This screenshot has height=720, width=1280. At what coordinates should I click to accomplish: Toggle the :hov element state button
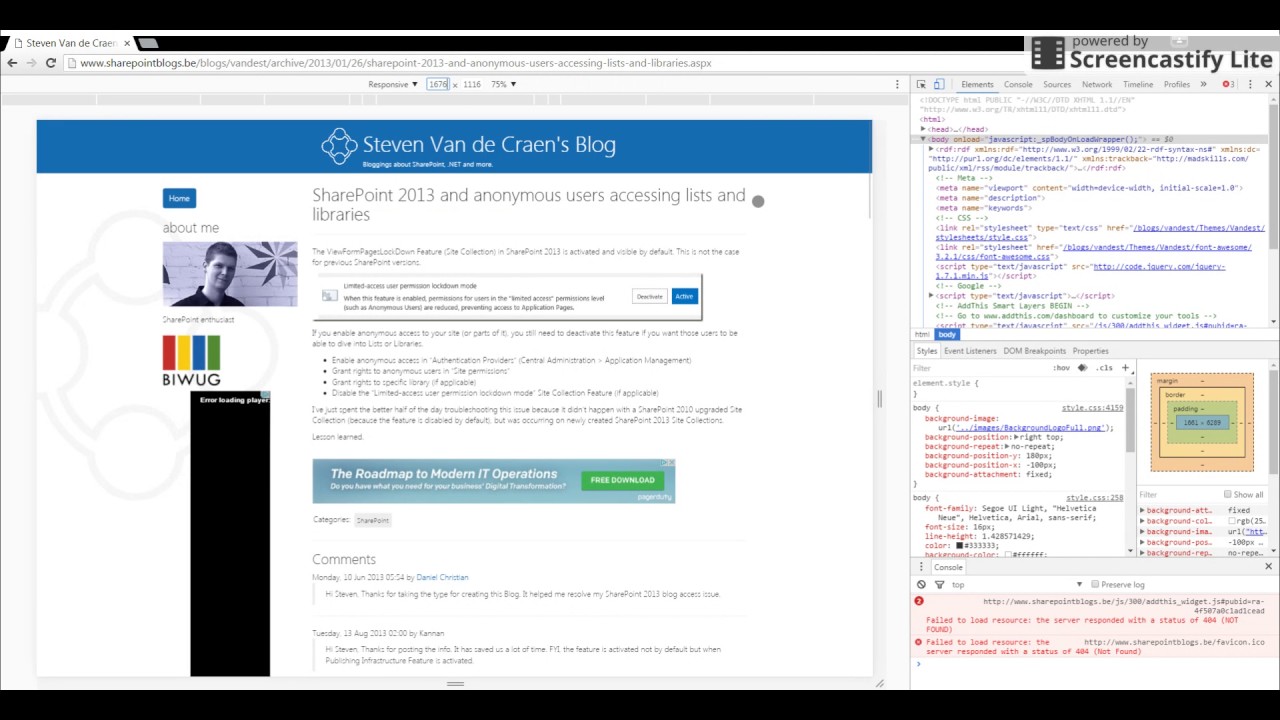coord(1061,368)
